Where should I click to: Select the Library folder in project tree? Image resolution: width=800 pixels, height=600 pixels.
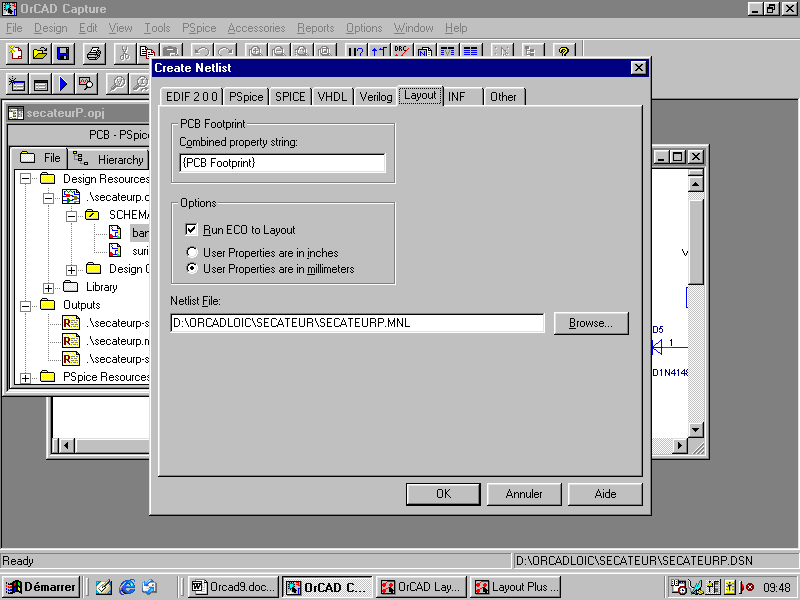coord(102,287)
